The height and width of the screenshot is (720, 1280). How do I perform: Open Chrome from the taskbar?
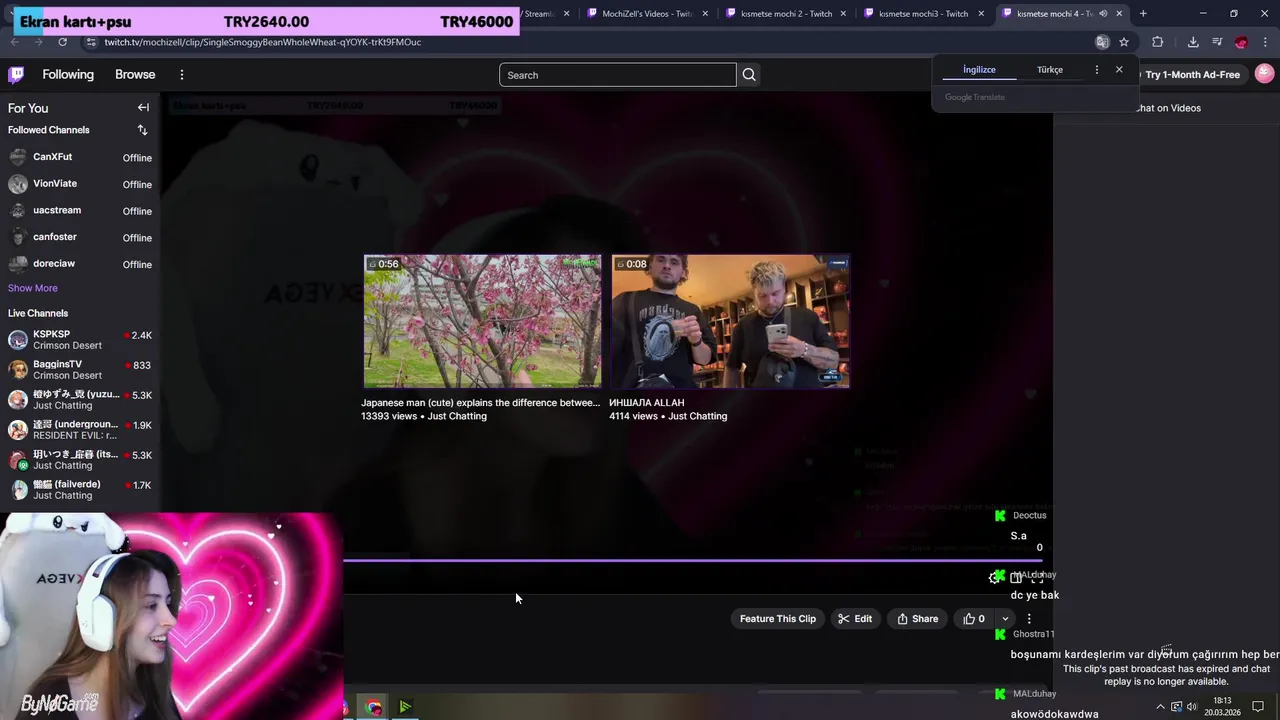coord(374,707)
